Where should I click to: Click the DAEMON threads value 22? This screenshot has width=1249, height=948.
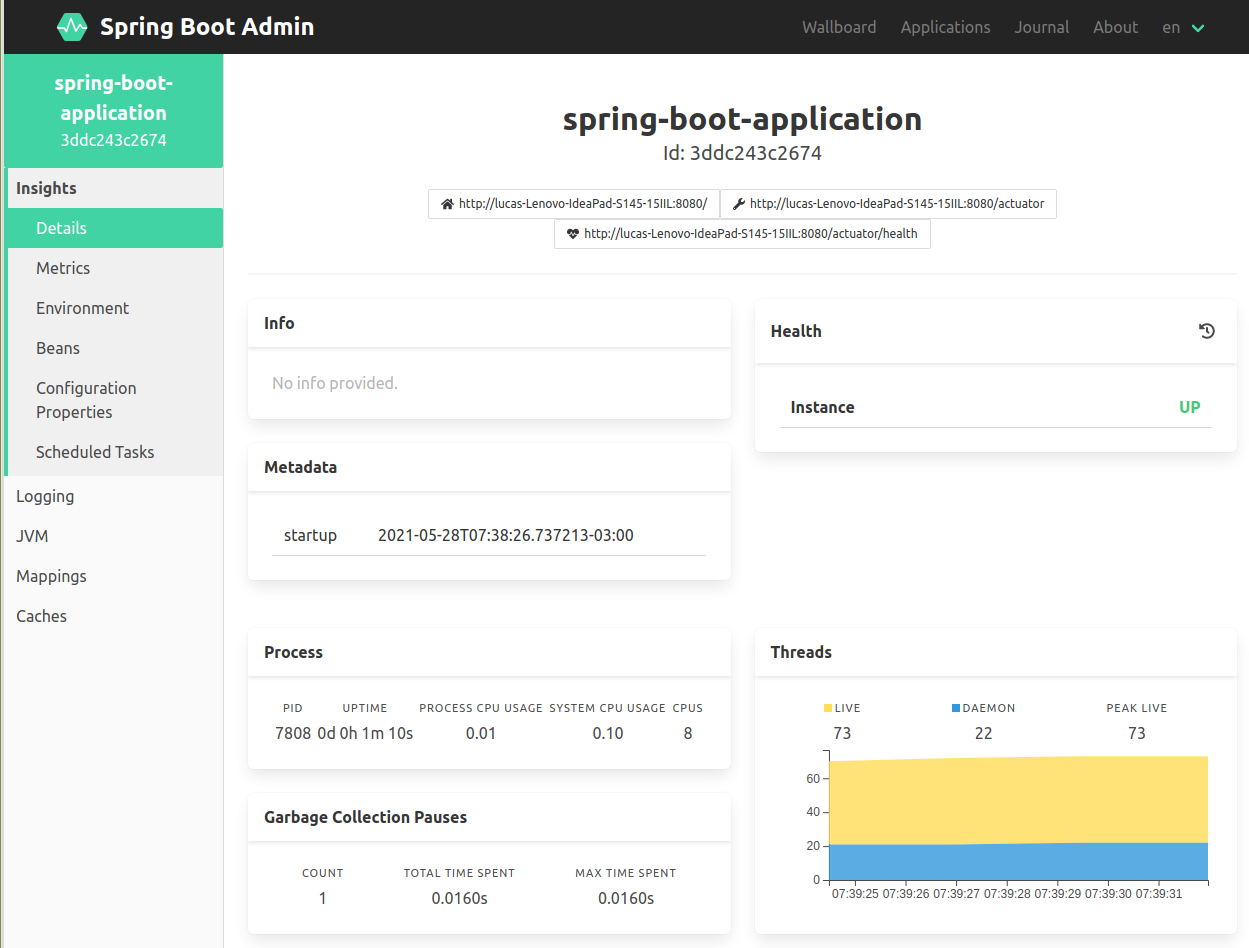(x=984, y=733)
